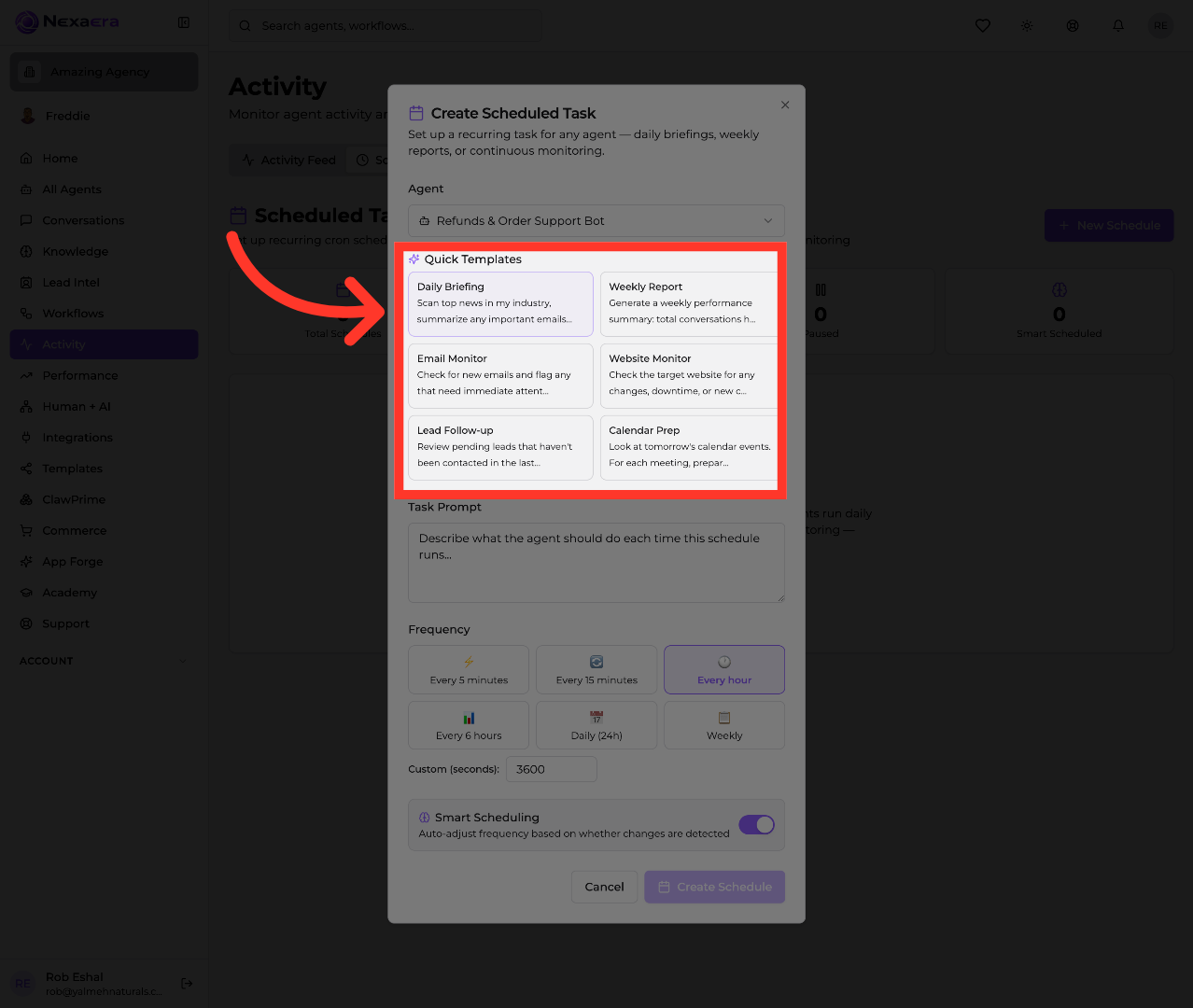Select the Daily Briefing template
1193x1008 pixels.
pos(500,304)
